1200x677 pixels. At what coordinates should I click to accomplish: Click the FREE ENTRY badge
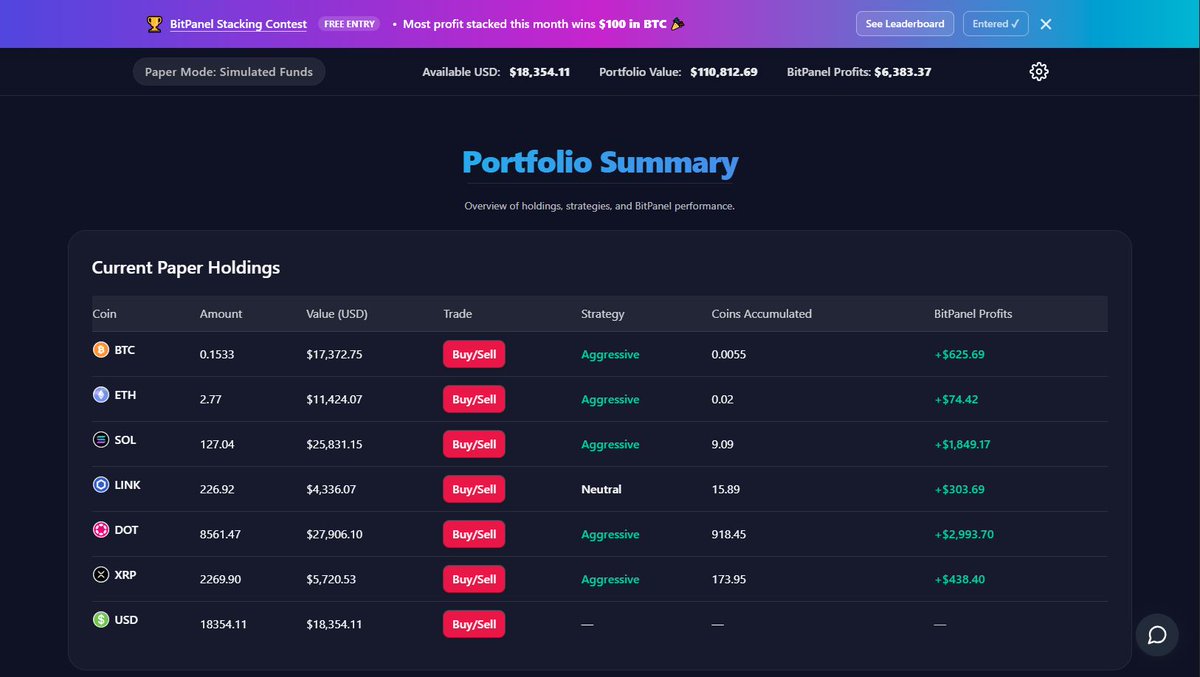(349, 23)
